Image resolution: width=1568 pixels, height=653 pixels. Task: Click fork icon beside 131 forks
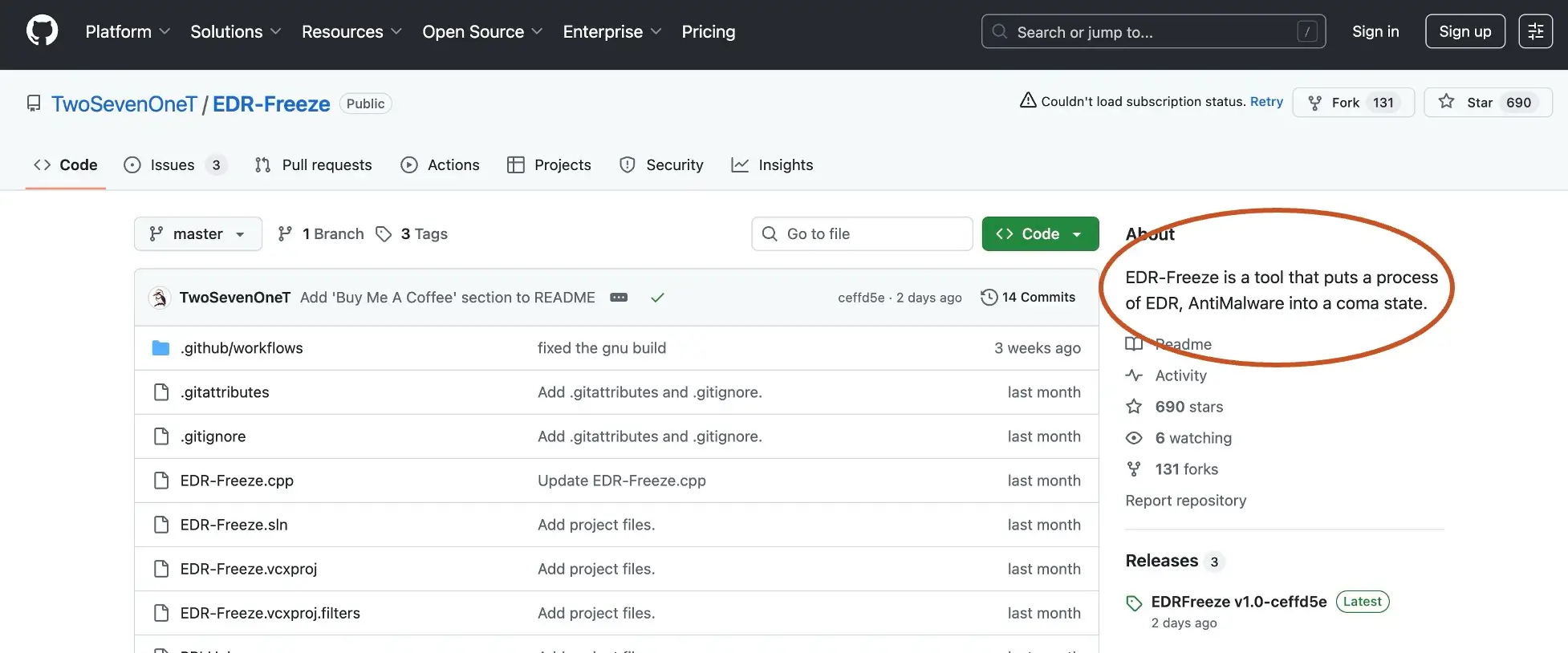(1134, 469)
